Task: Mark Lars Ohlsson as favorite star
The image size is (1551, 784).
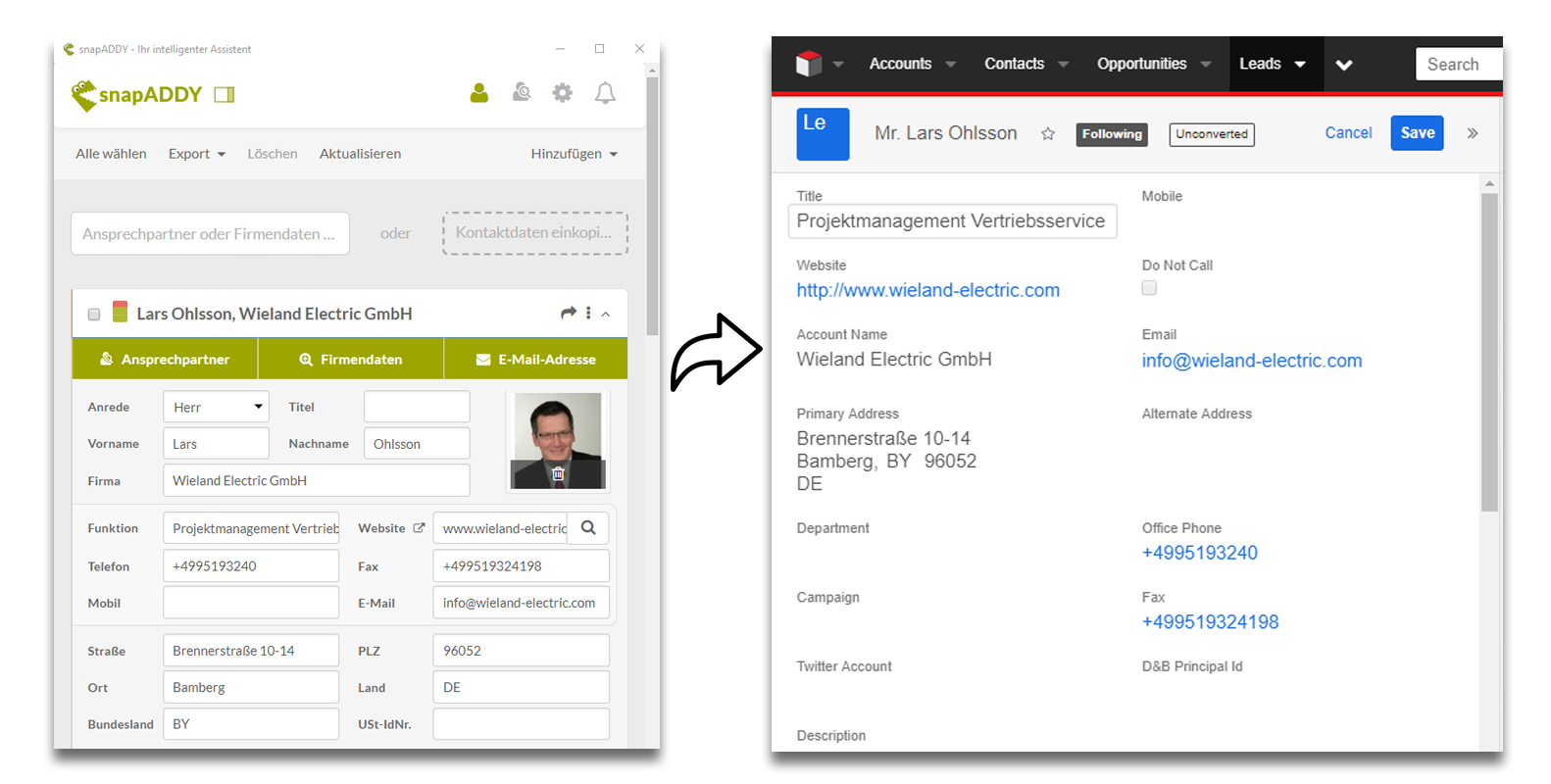Action: [1048, 134]
